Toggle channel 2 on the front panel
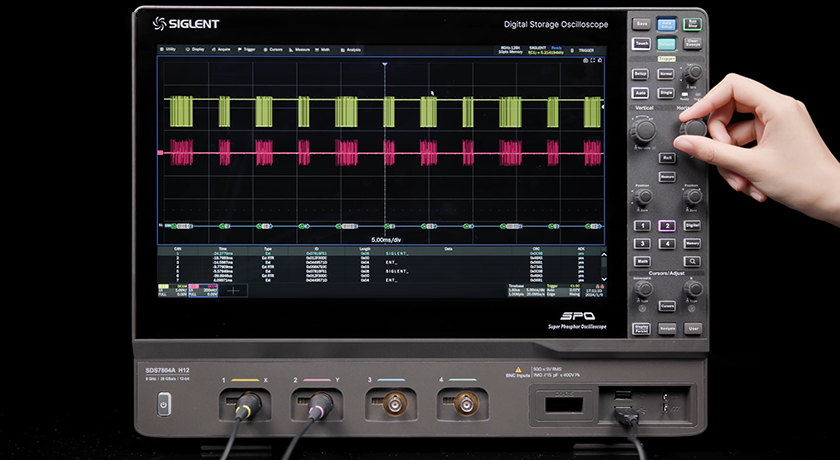The image size is (840, 460). [x=667, y=226]
